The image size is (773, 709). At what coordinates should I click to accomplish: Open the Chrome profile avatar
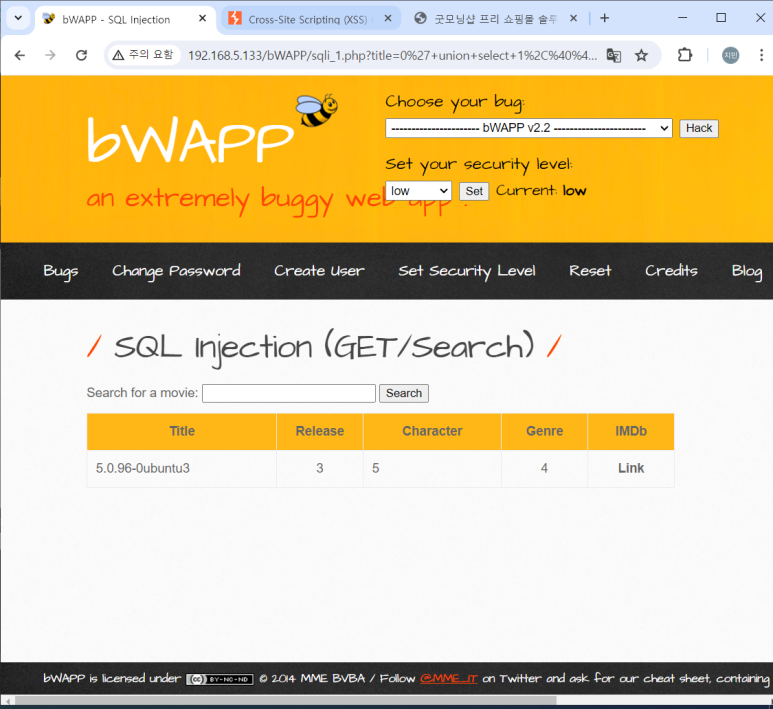[731, 55]
